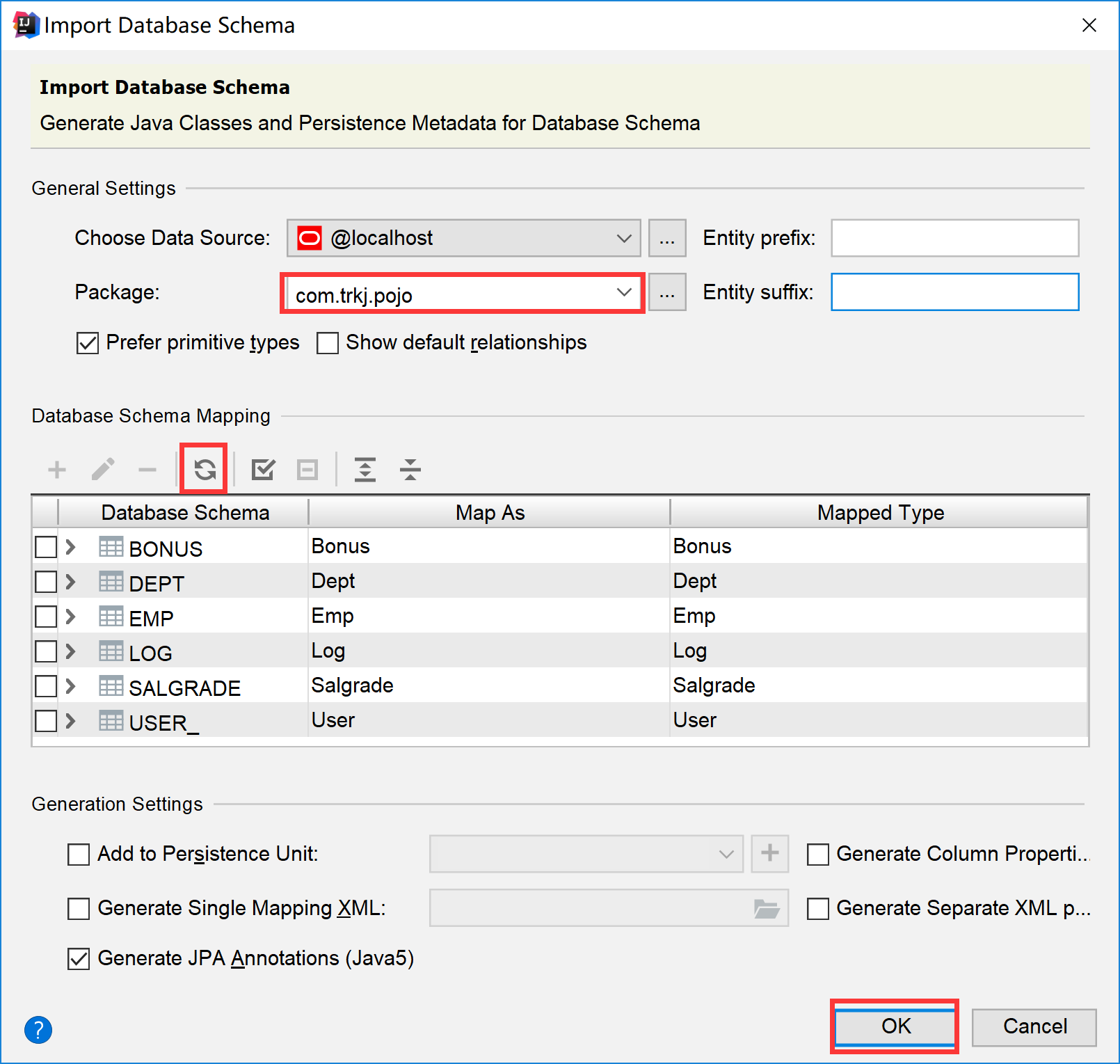
Task: Click the Map As column header
Action: pos(489,513)
